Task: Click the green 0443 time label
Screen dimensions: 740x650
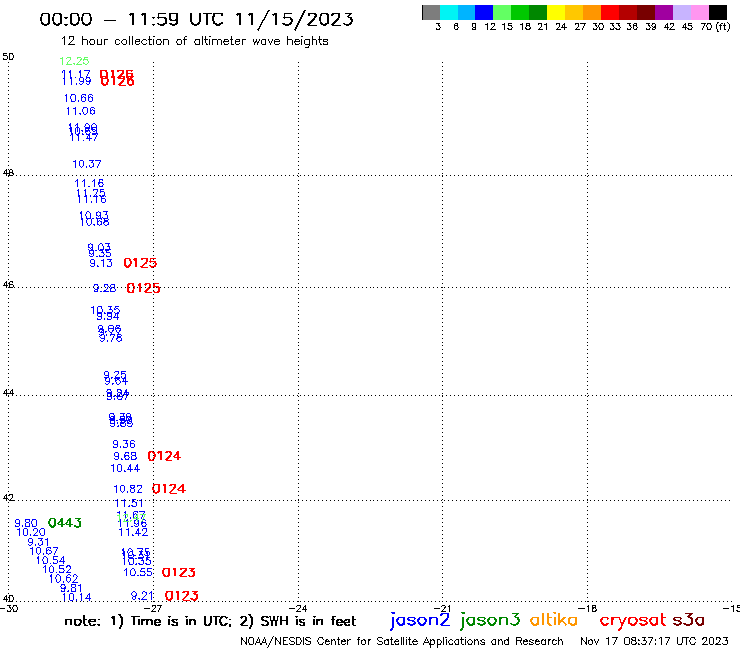Action: click(x=65, y=523)
